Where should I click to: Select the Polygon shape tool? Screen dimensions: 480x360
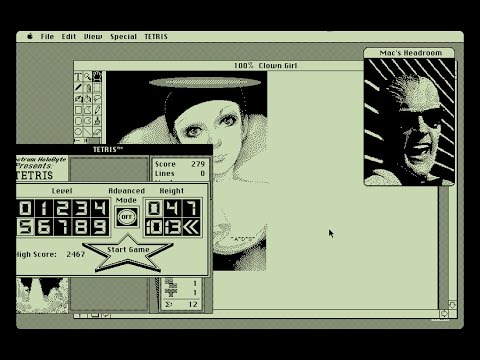point(87,110)
